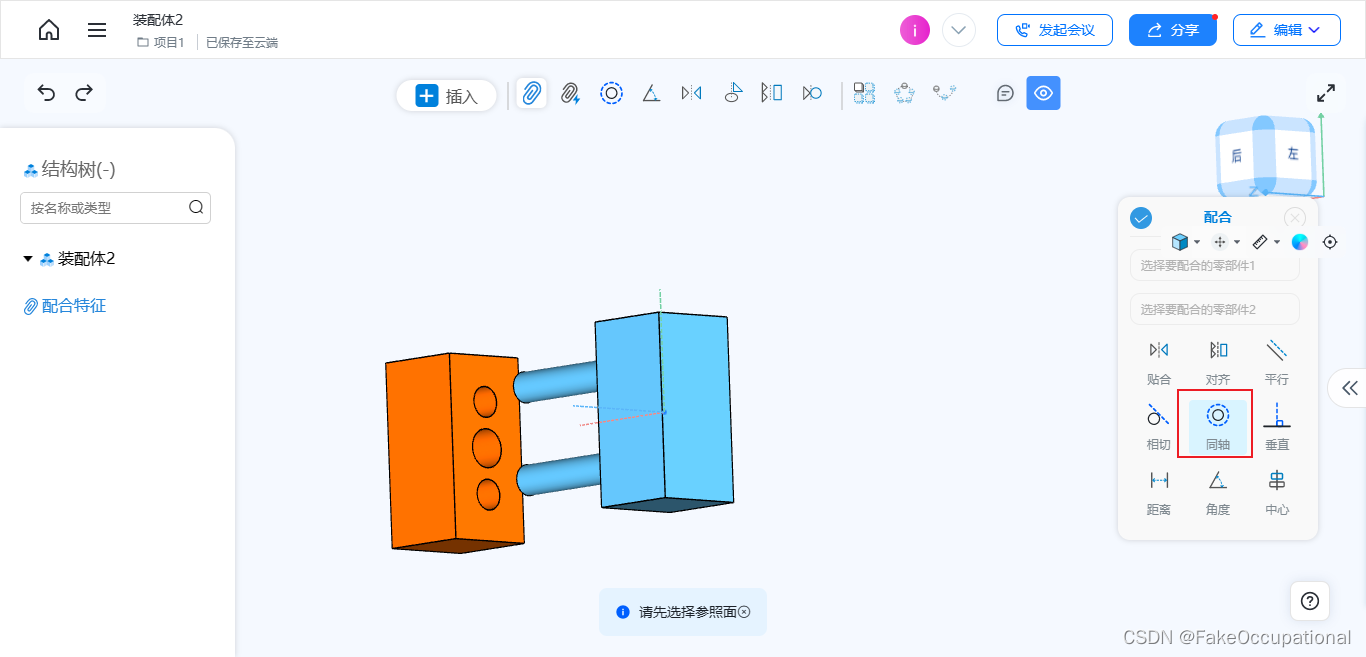The image size is (1366, 657).
Task: Click the target crosshair icon
Action: tap(1330, 242)
